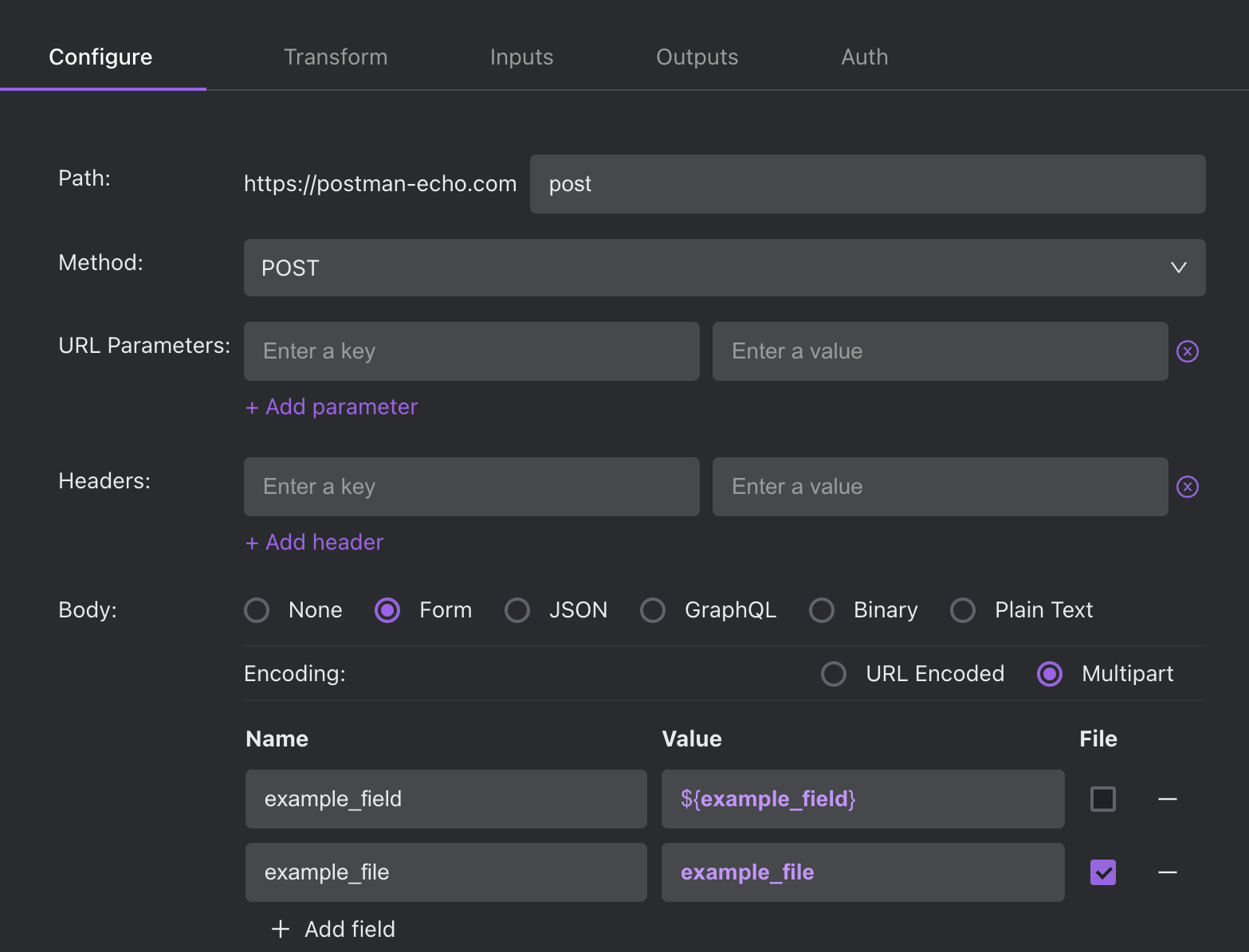1249x952 pixels.
Task: Delete the example_field row using minus icon
Action: point(1167,799)
